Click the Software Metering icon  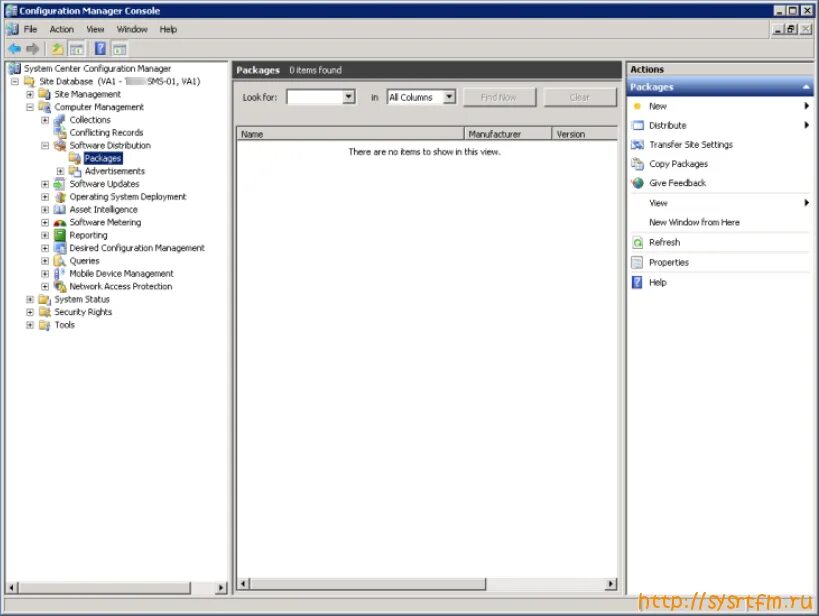tap(60, 223)
